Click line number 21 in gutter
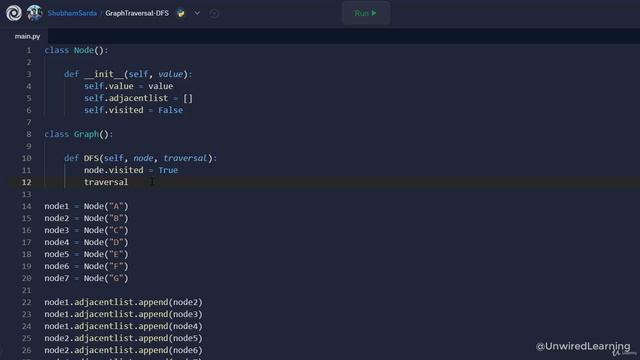640x360 pixels. click(27, 290)
